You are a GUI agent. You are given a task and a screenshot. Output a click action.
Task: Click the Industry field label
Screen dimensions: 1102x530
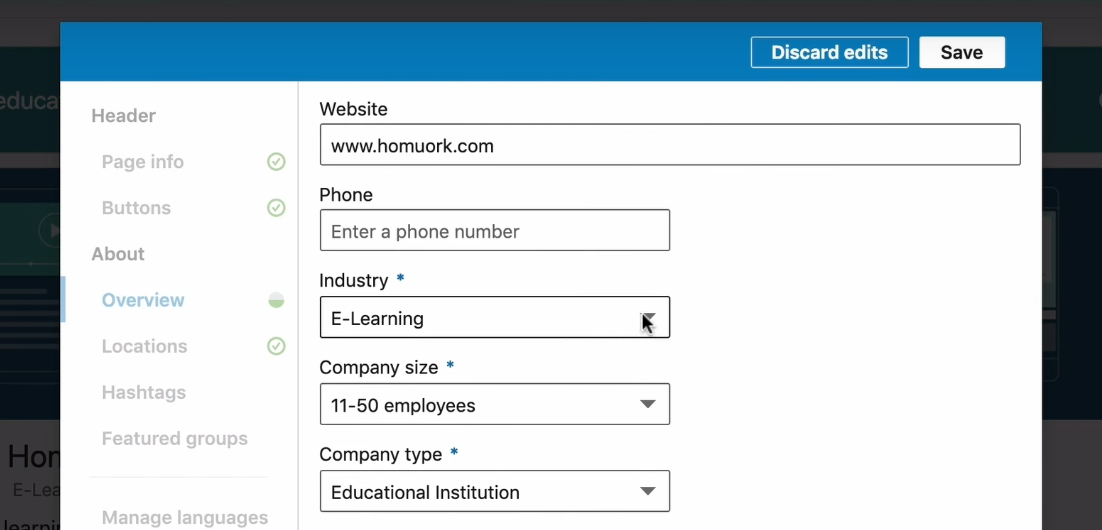click(354, 280)
